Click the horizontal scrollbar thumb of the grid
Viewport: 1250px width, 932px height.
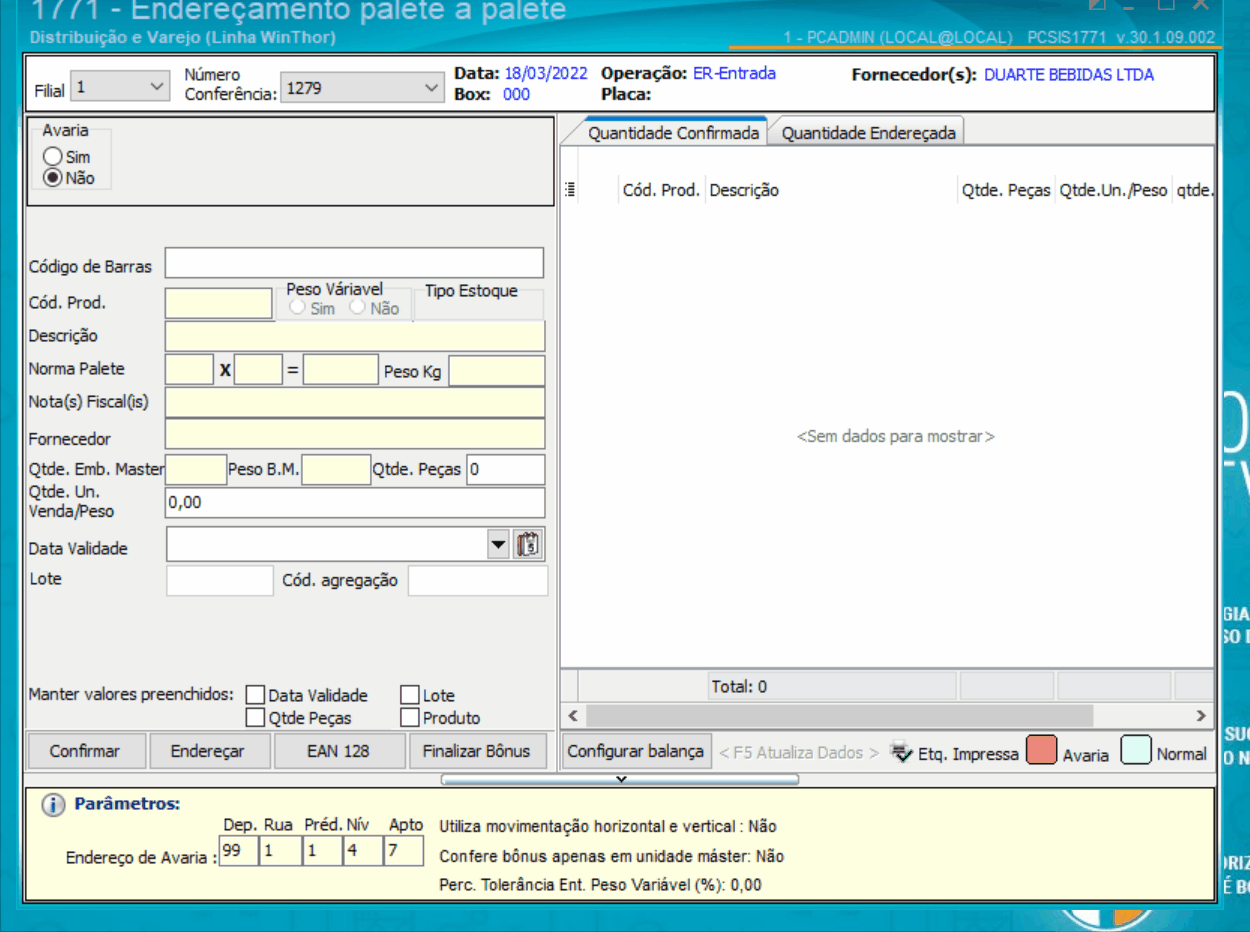pyautogui.click(x=839, y=716)
